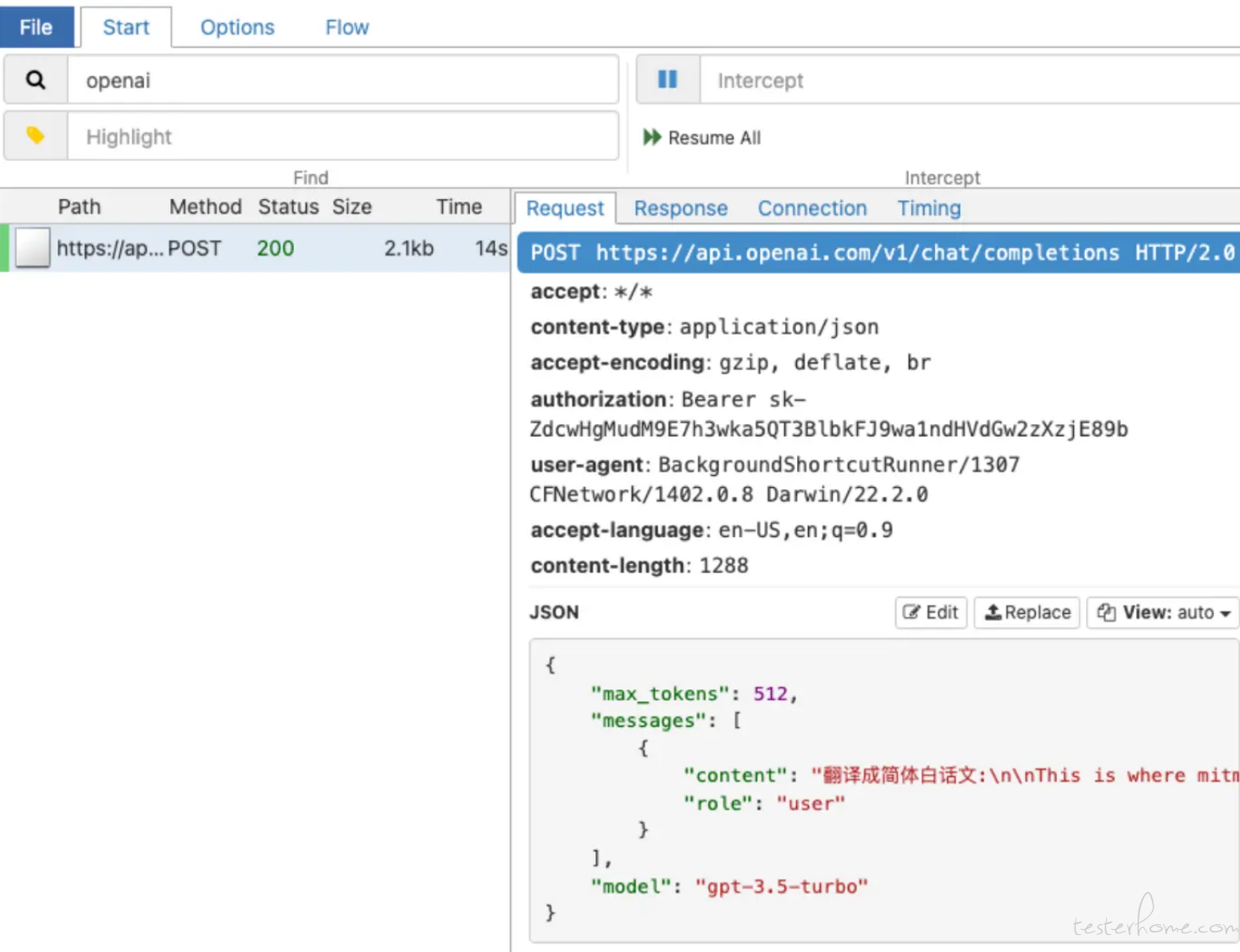Screen dimensions: 1240x952
Task: Click the "content" JSON key
Action: [735, 775]
